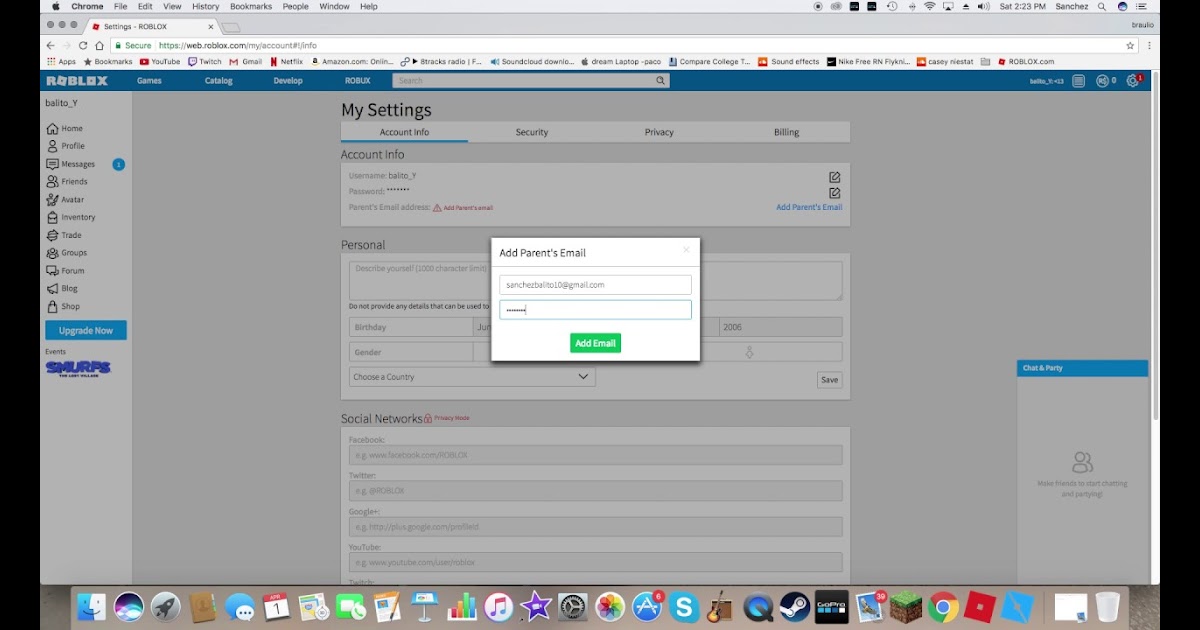1200x630 pixels.
Task: Open Develop in Roblox navigation
Action: coord(287,81)
